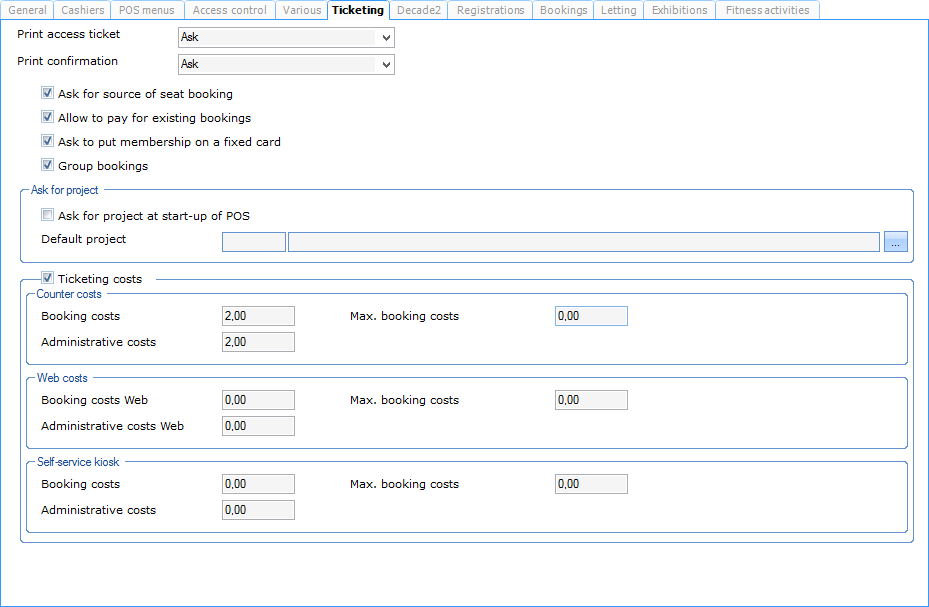Go to the POS menus tab
This screenshot has height=607, width=929.
coord(146,10)
